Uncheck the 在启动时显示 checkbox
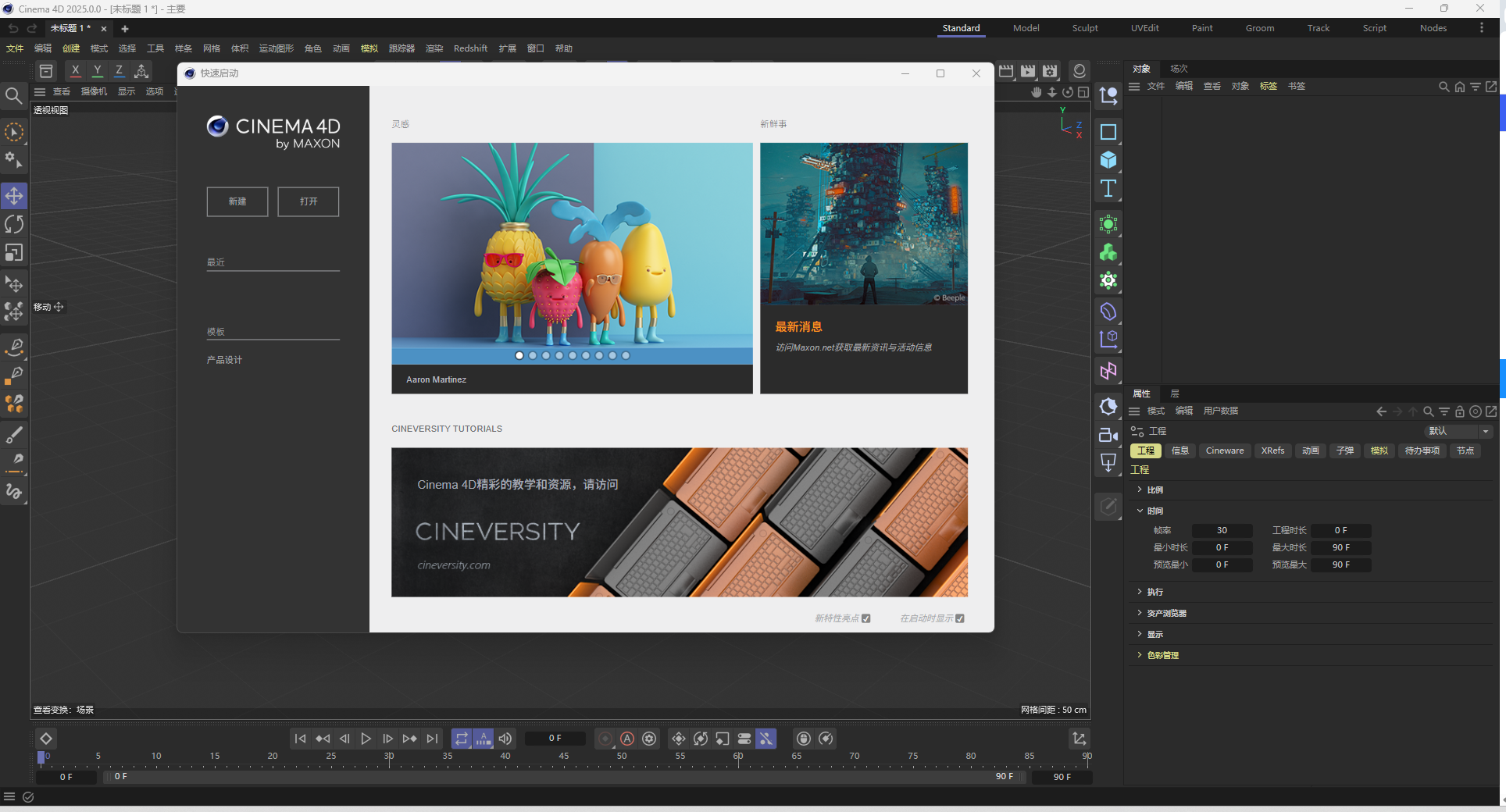This screenshot has width=1506, height=812. pos(960,618)
